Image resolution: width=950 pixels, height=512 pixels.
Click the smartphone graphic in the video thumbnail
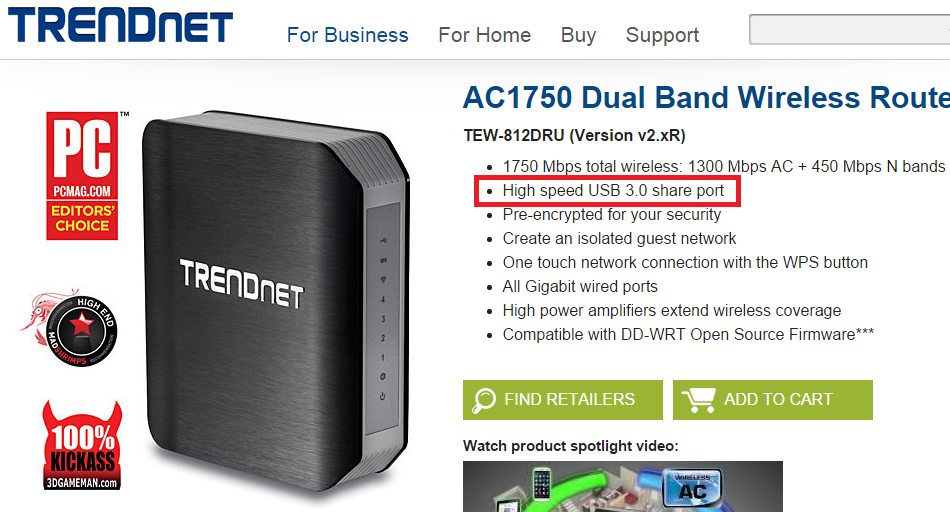click(x=542, y=484)
